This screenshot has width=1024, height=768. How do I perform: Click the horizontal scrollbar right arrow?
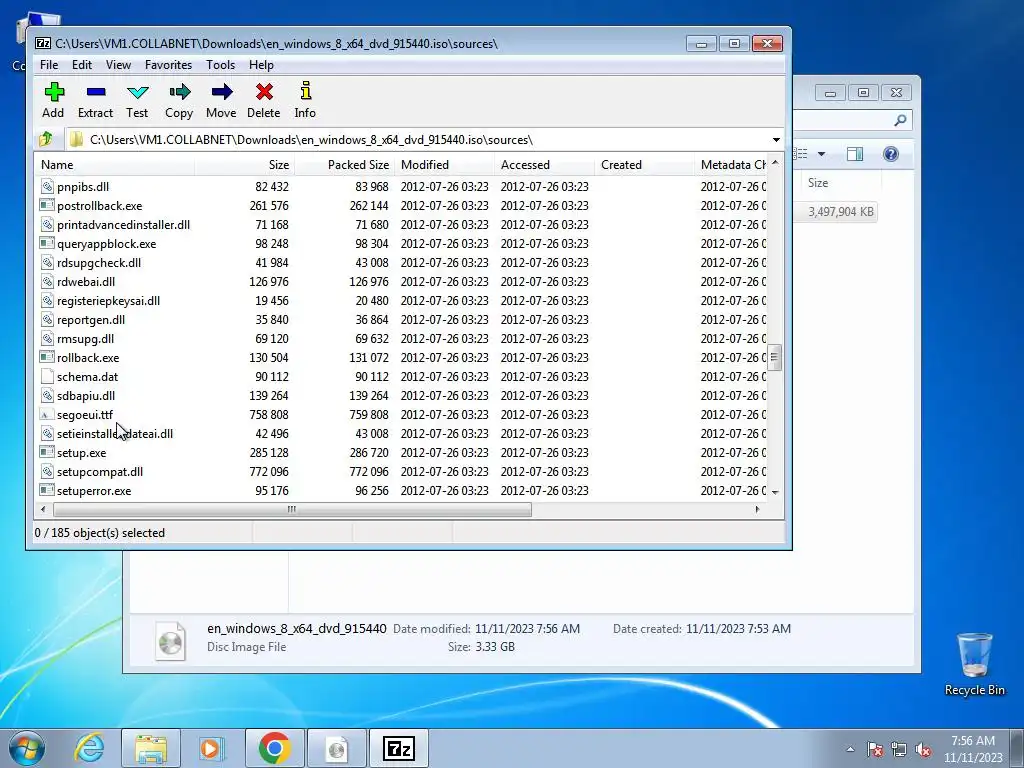758,509
